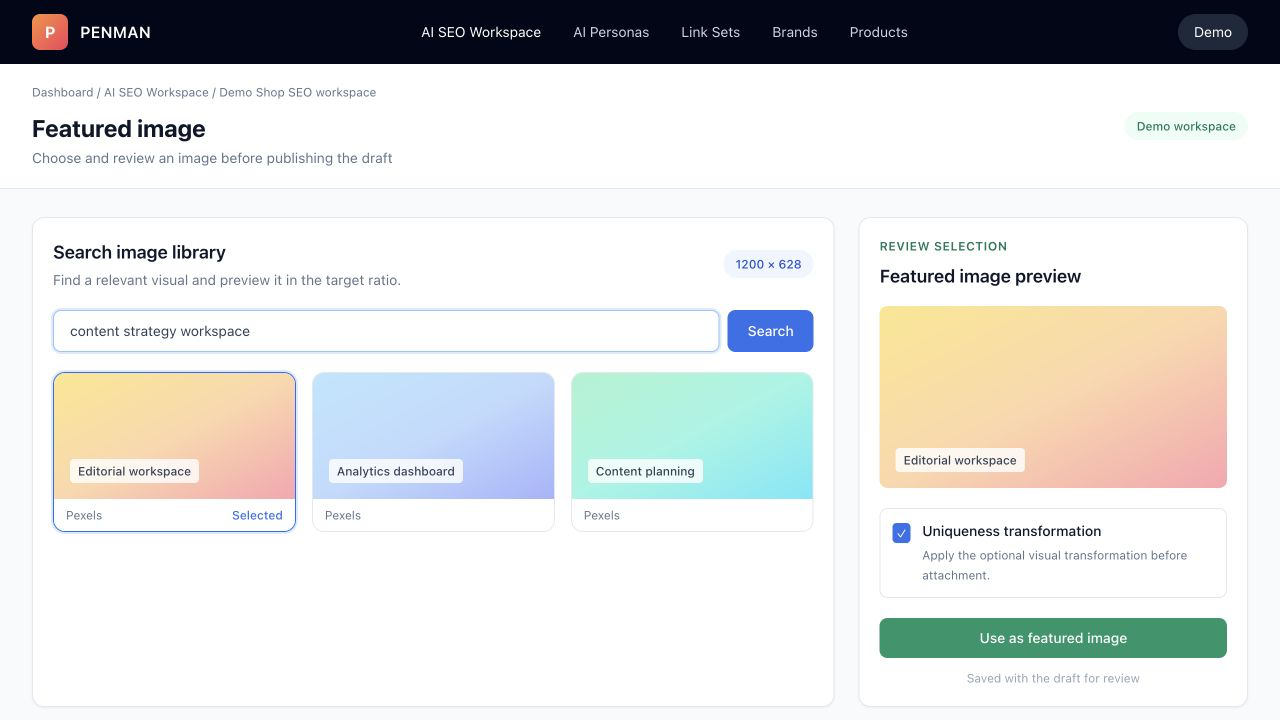Open the Brands nav item
This screenshot has height=720, width=1280.
click(x=795, y=32)
